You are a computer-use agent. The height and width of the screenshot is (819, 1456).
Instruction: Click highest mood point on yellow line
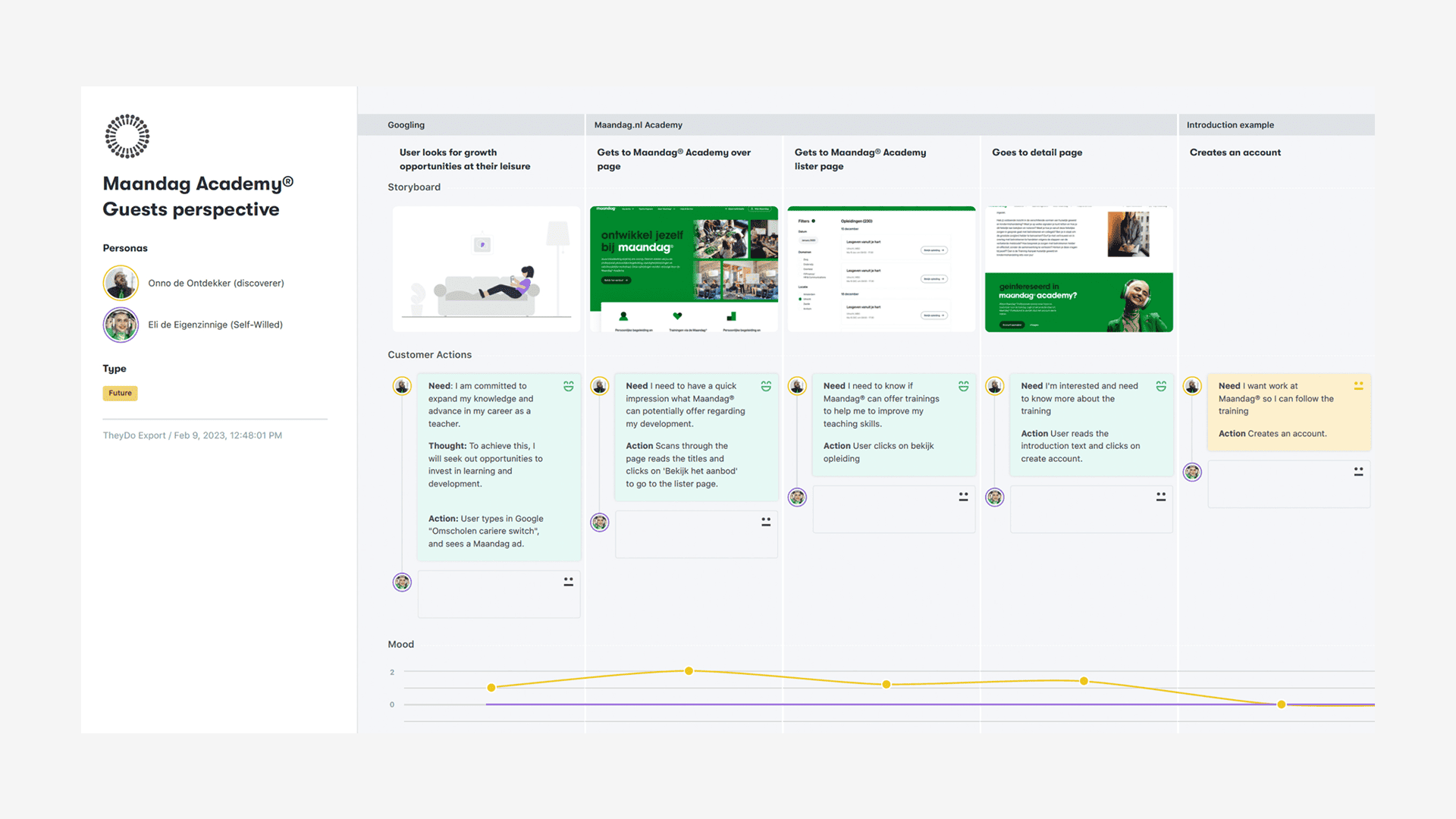(689, 671)
